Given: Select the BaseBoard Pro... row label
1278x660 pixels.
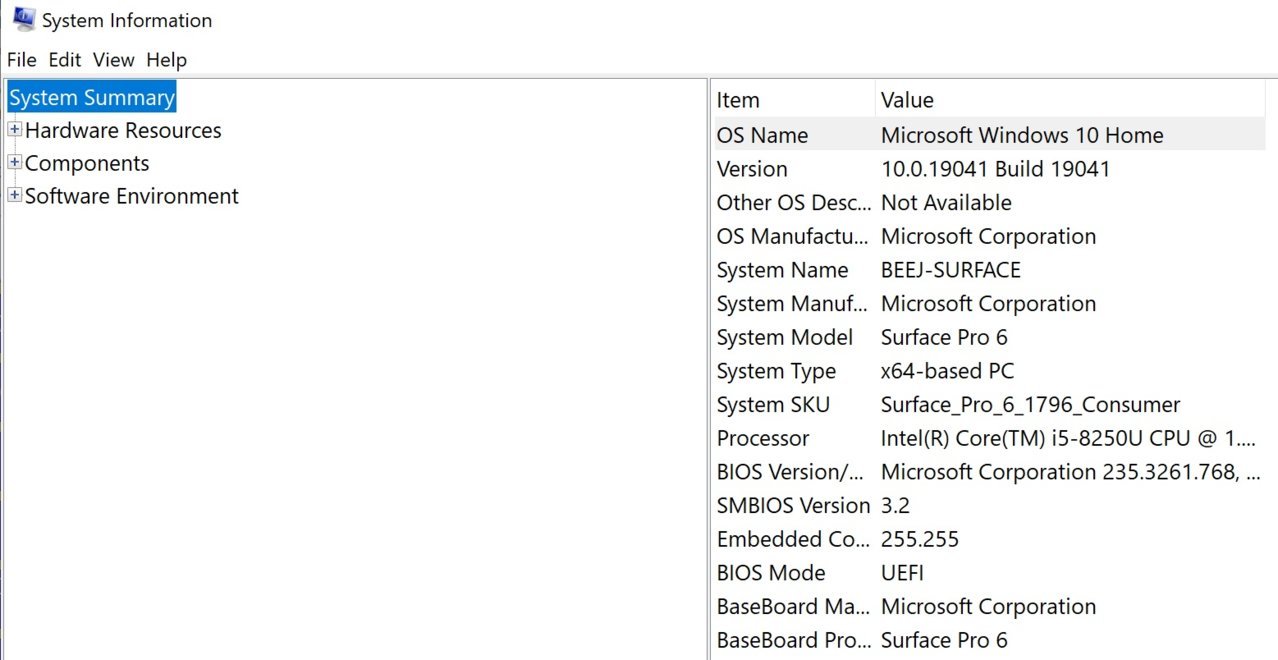Looking at the screenshot, I should 793,641.
